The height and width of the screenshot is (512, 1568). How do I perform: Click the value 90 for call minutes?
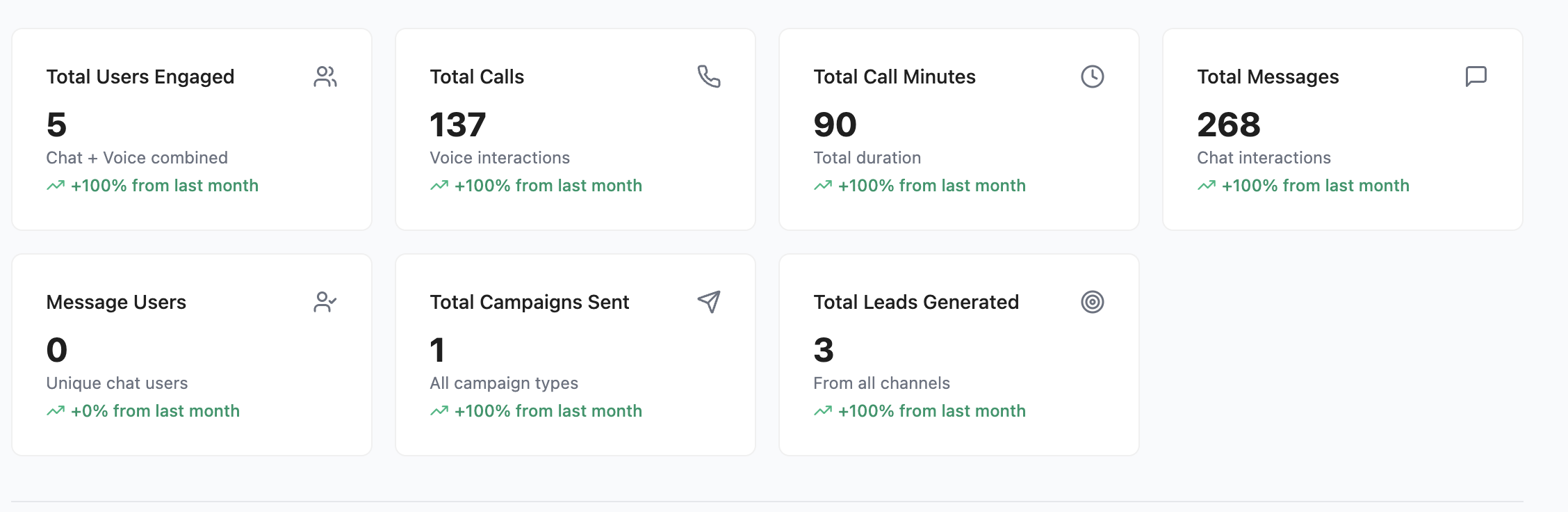(x=835, y=125)
